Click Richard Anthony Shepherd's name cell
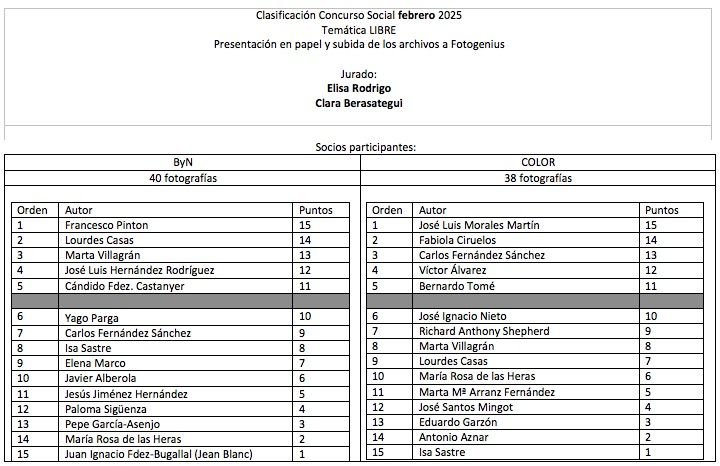The height and width of the screenshot is (466, 720). 484,331
